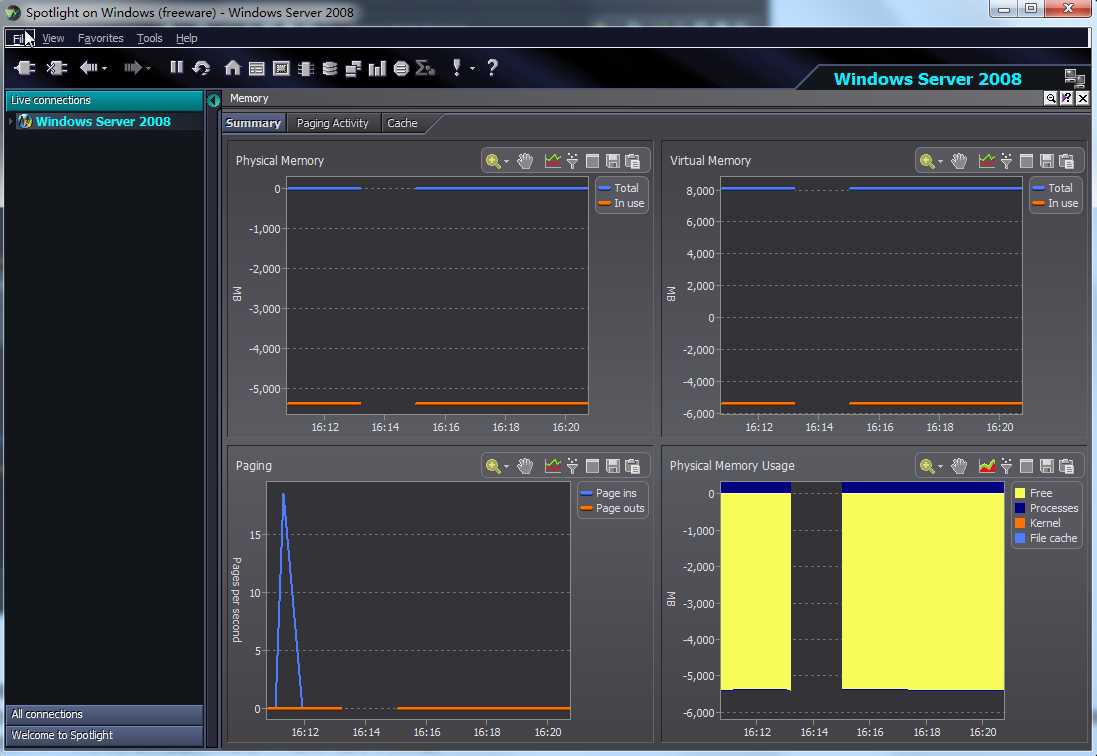Click the chart type icon on Physical Memory chart
1097x756 pixels.
(x=553, y=162)
